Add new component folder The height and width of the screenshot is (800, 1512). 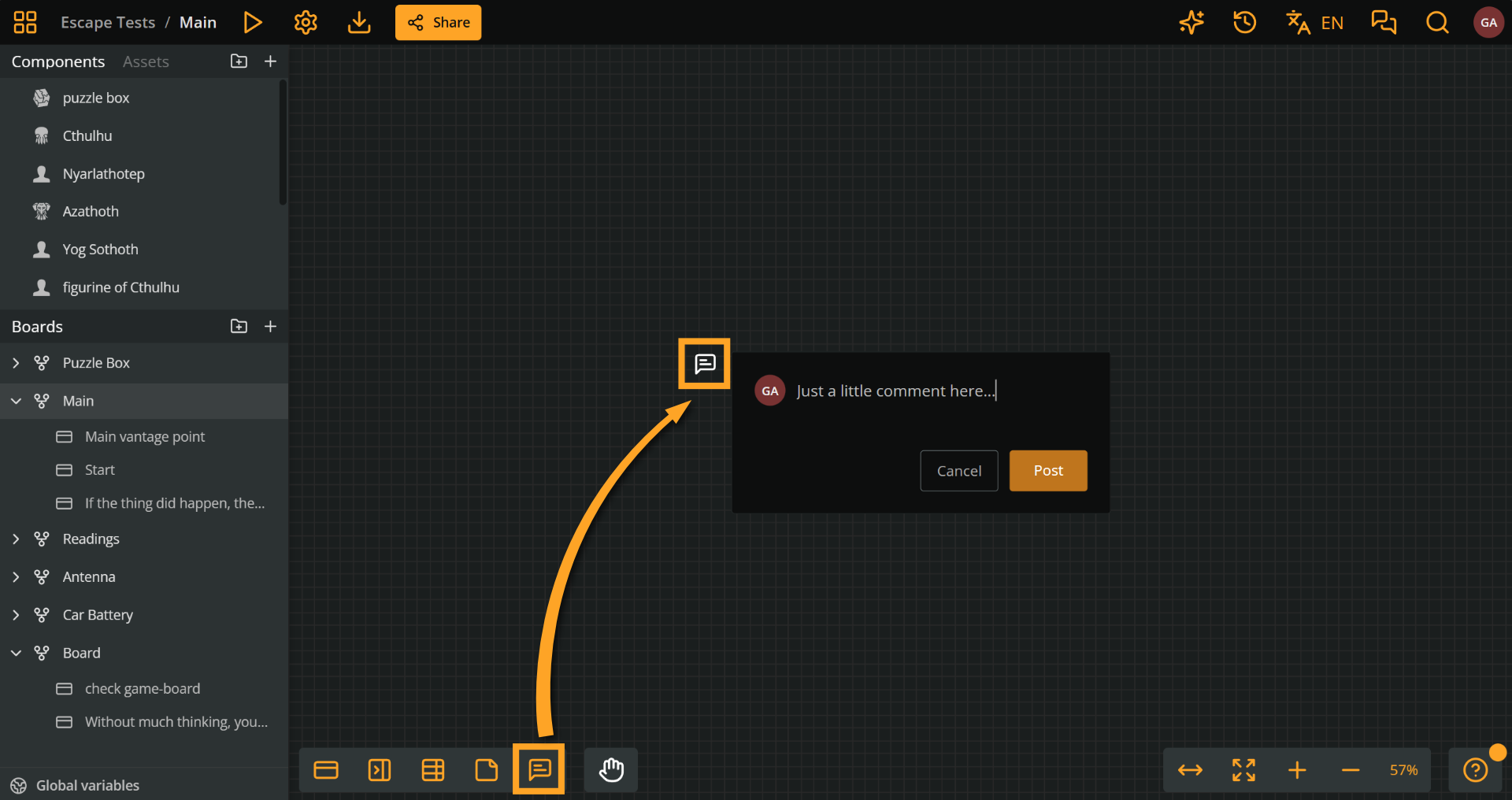239,61
